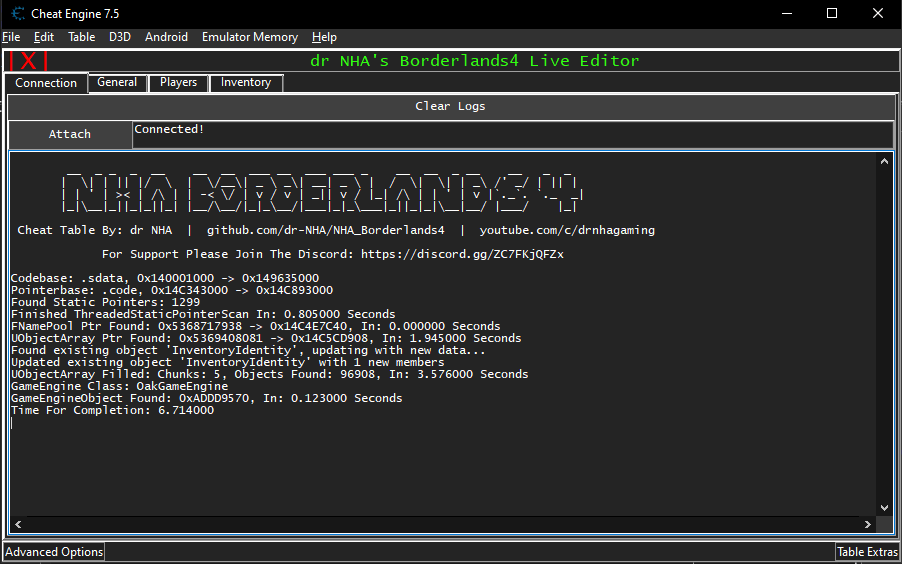Image resolution: width=902 pixels, height=564 pixels.
Task: Click the 'Found Static Pointers: 1299' log line
Action: click(x=105, y=302)
